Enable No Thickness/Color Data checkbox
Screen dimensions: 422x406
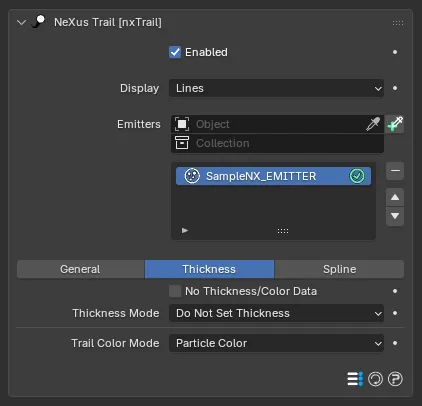(x=175, y=291)
